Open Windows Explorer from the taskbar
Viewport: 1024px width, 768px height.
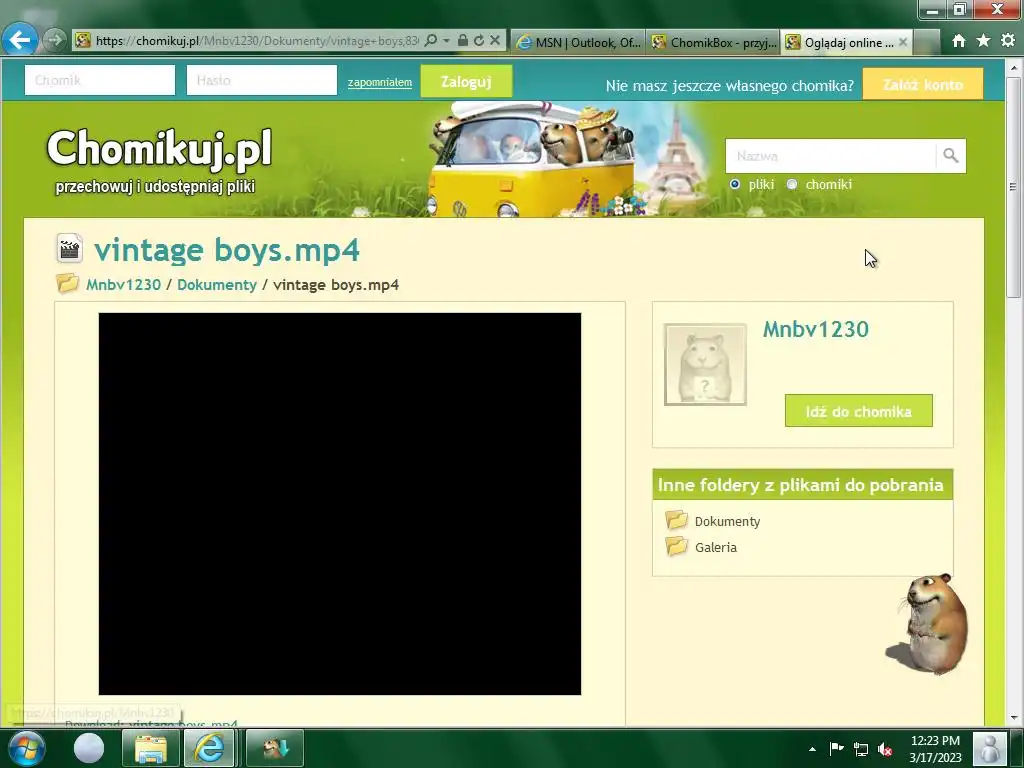click(x=151, y=749)
